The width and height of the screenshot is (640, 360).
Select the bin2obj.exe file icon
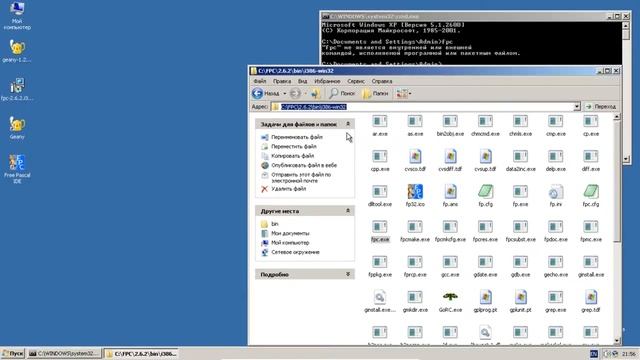[450, 121]
